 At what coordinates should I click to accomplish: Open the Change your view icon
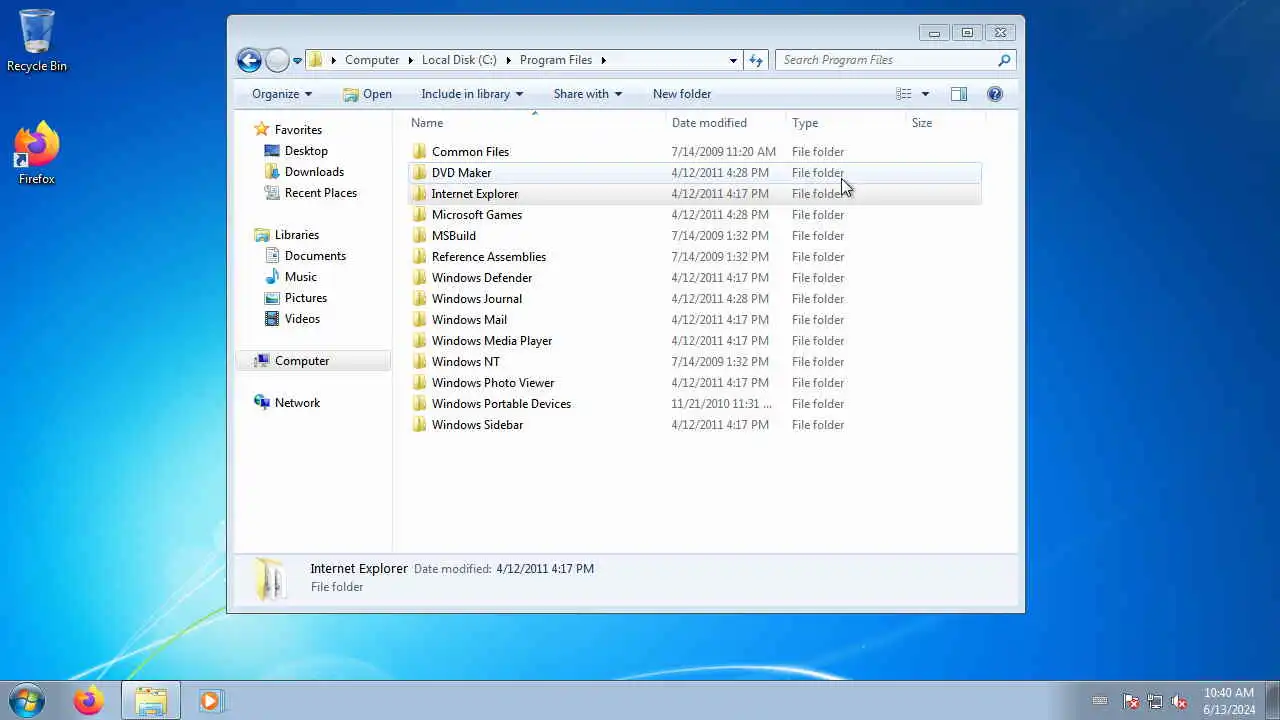pos(904,94)
